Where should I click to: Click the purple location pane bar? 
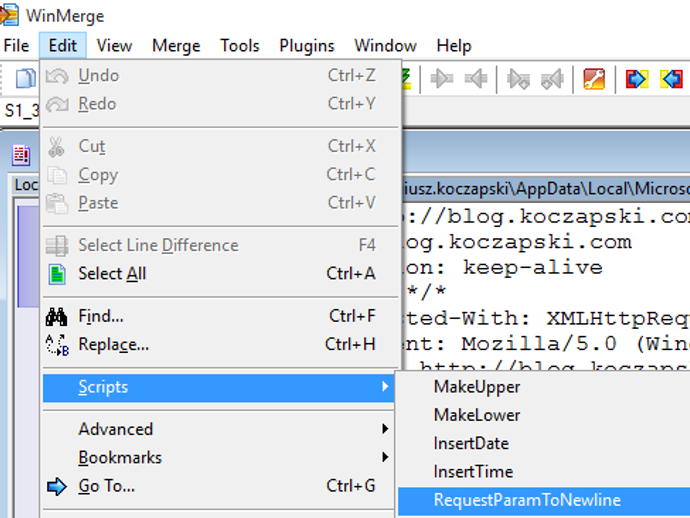(28, 257)
